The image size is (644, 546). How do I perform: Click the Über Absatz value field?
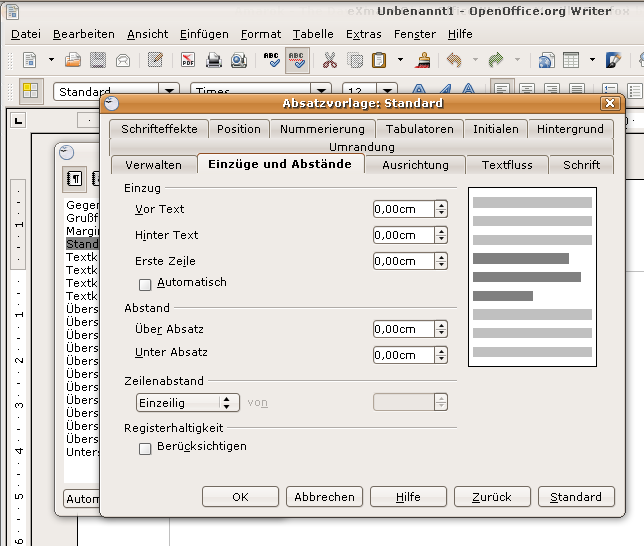(x=404, y=329)
